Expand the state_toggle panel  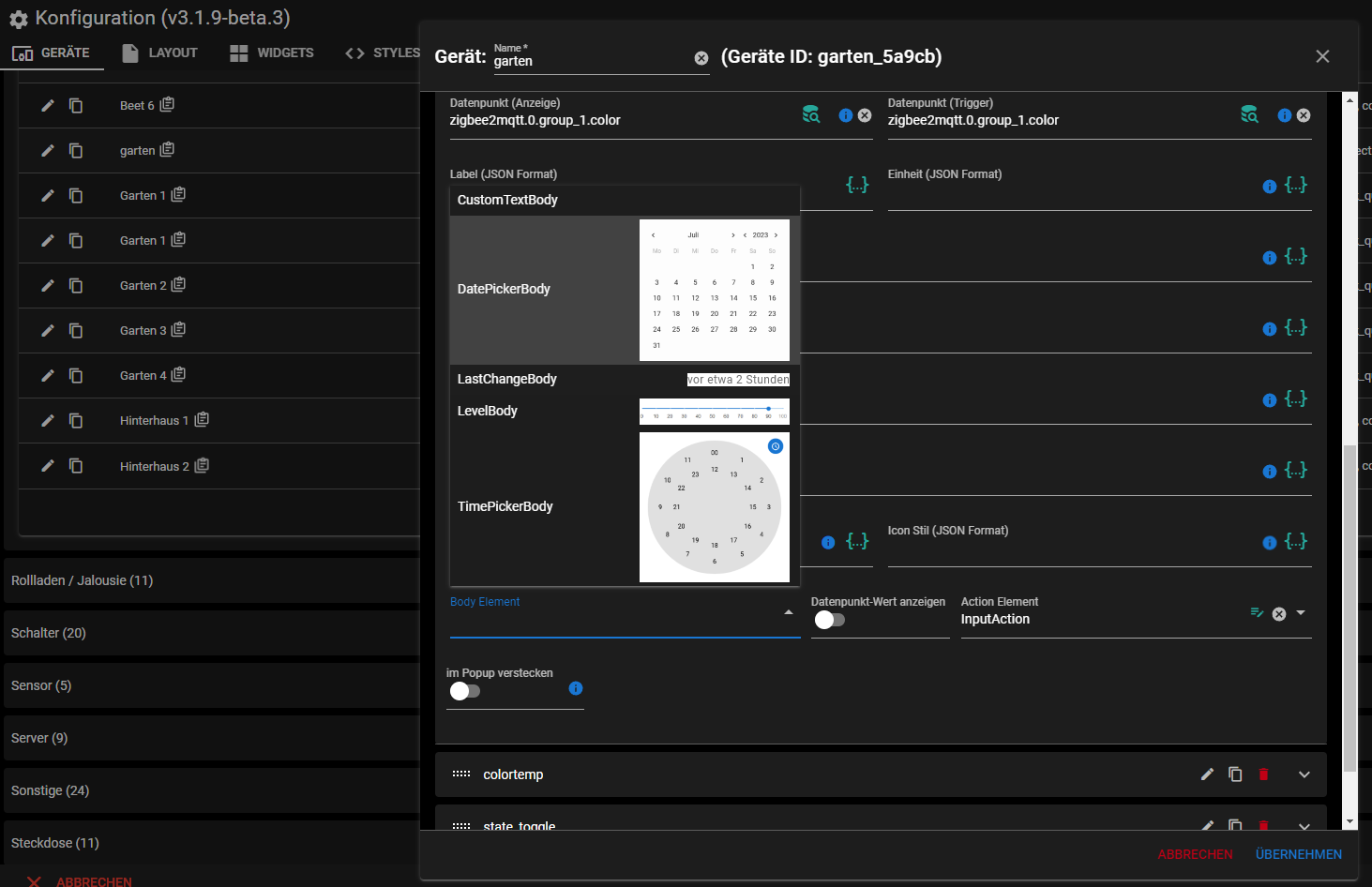pos(1304,826)
